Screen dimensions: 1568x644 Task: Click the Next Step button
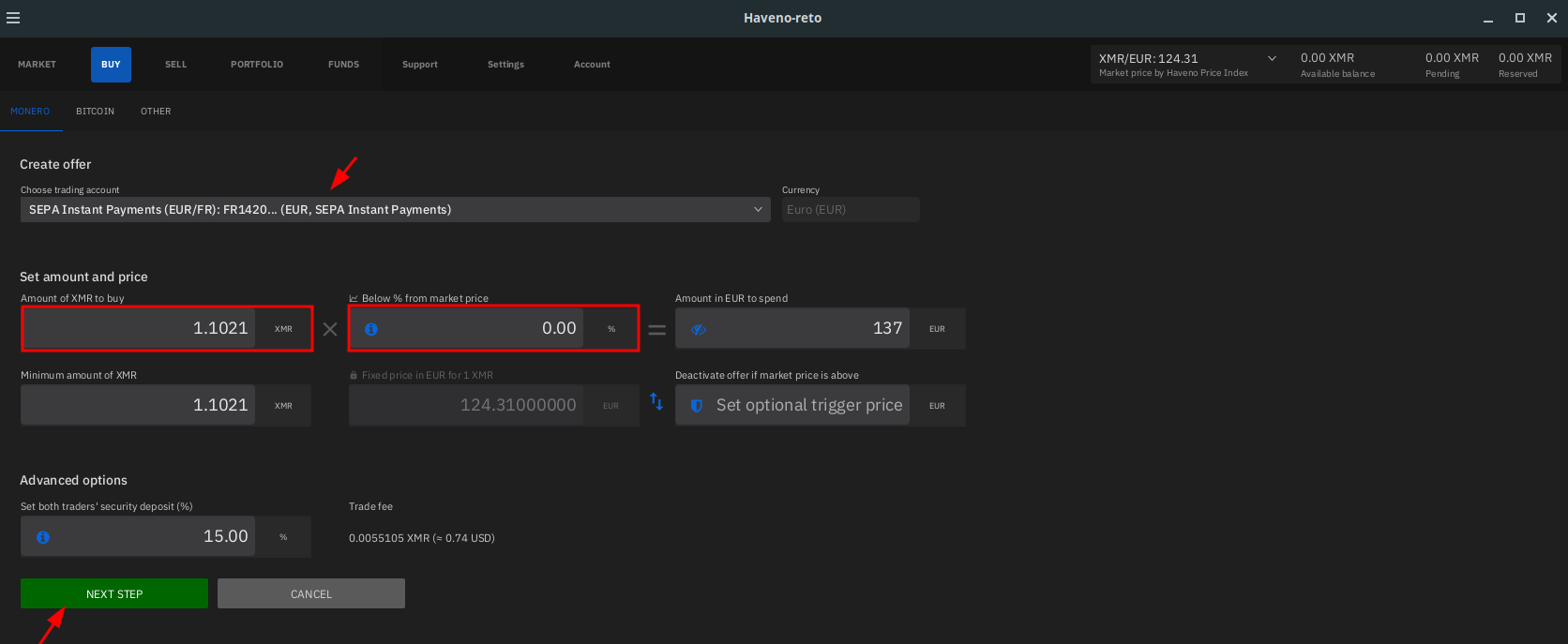click(x=114, y=593)
